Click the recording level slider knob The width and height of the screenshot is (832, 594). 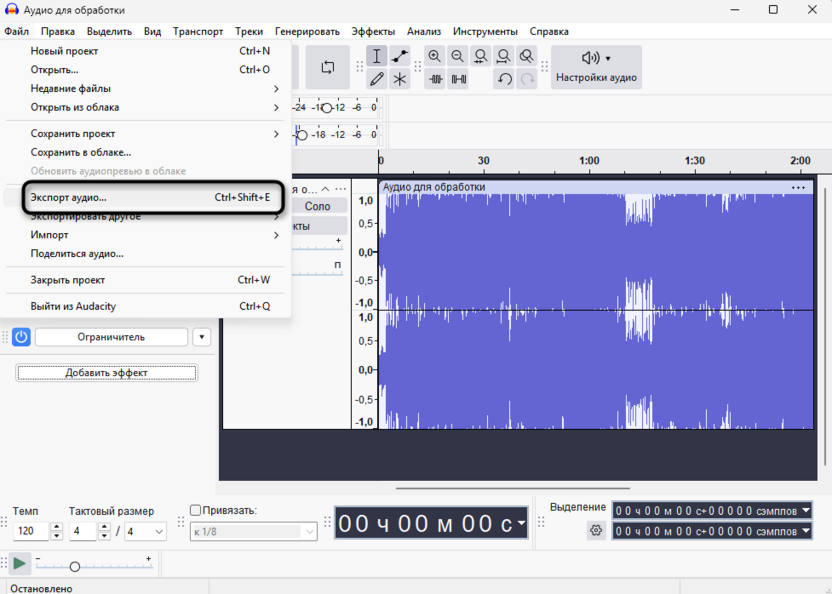(x=327, y=108)
